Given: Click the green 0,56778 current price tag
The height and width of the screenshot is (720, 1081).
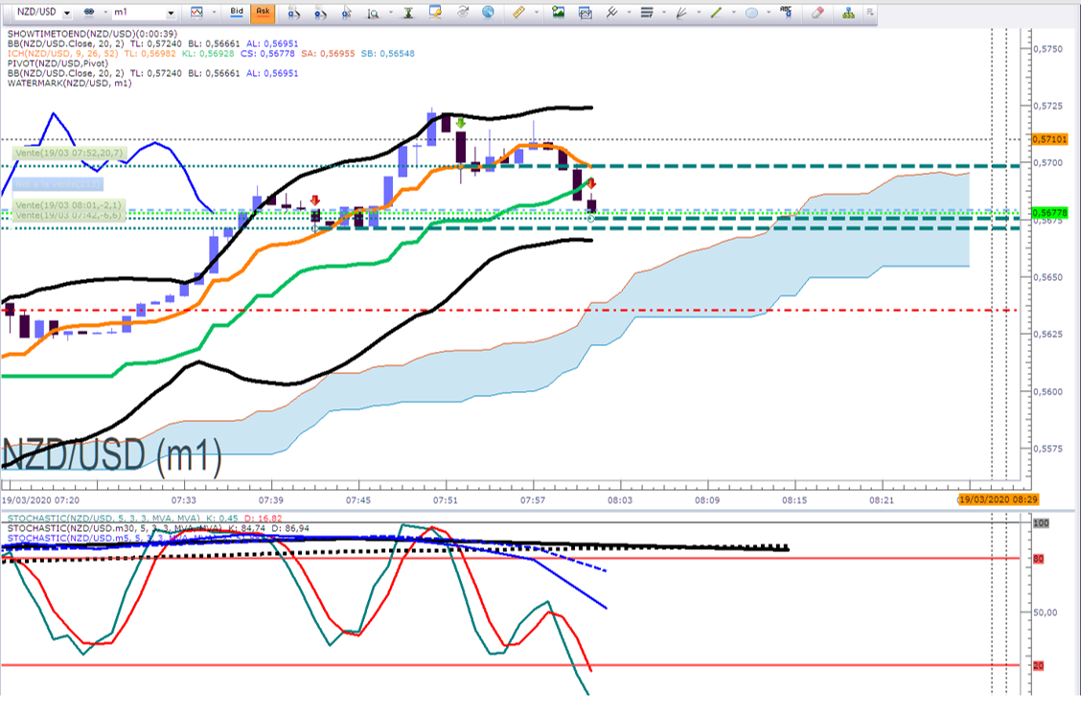Looking at the screenshot, I should coord(1049,213).
